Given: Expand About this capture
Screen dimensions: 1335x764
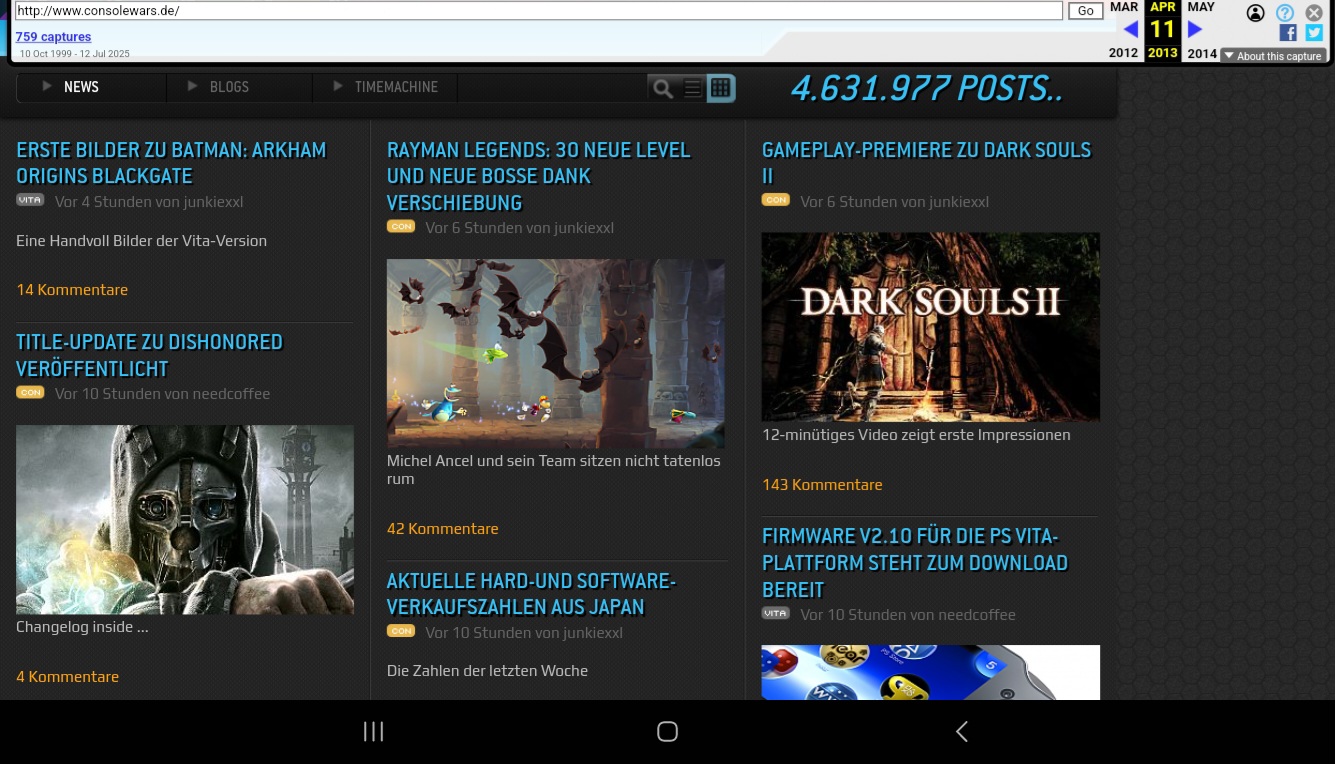Looking at the screenshot, I should [x=1273, y=56].
